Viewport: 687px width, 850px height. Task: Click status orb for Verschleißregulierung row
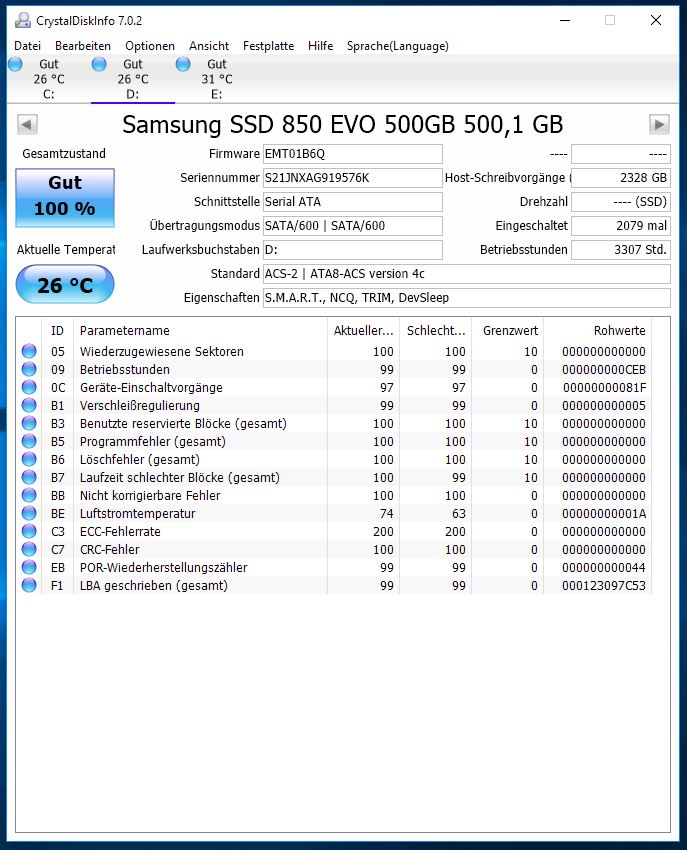coord(29,405)
